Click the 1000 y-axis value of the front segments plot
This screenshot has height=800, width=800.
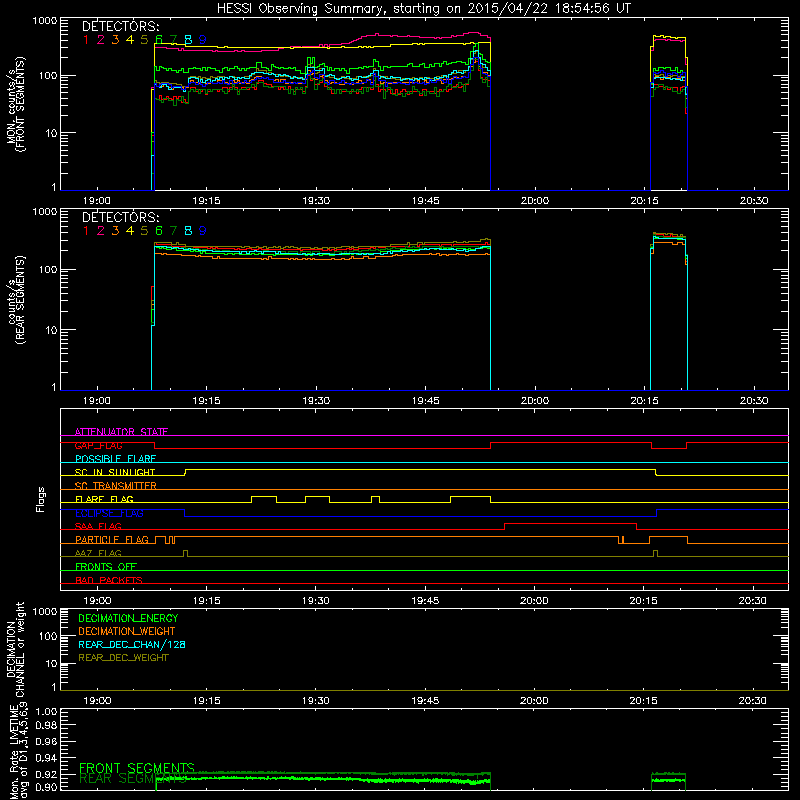click(x=45, y=21)
